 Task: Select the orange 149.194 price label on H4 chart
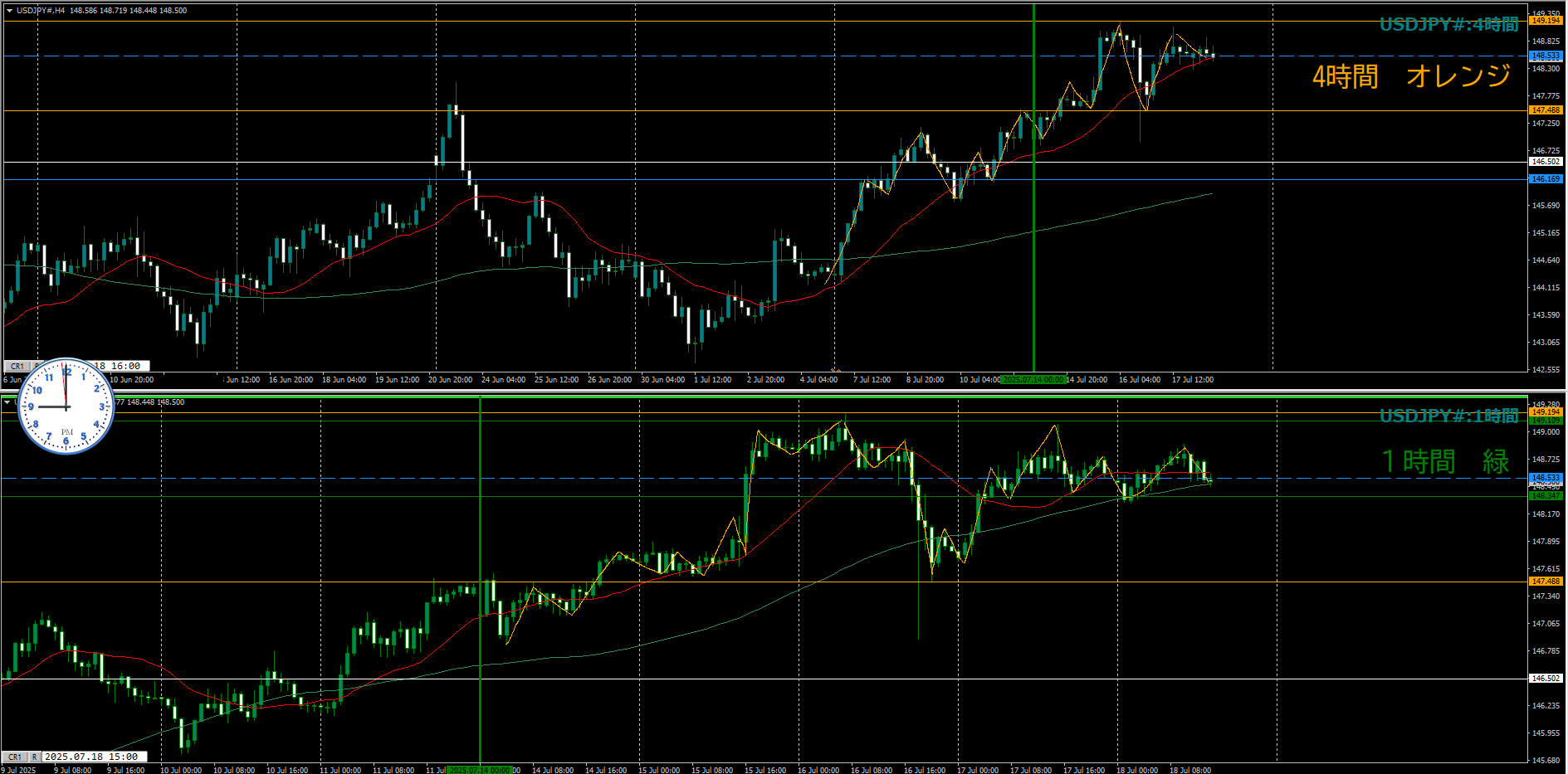(x=1546, y=21)
